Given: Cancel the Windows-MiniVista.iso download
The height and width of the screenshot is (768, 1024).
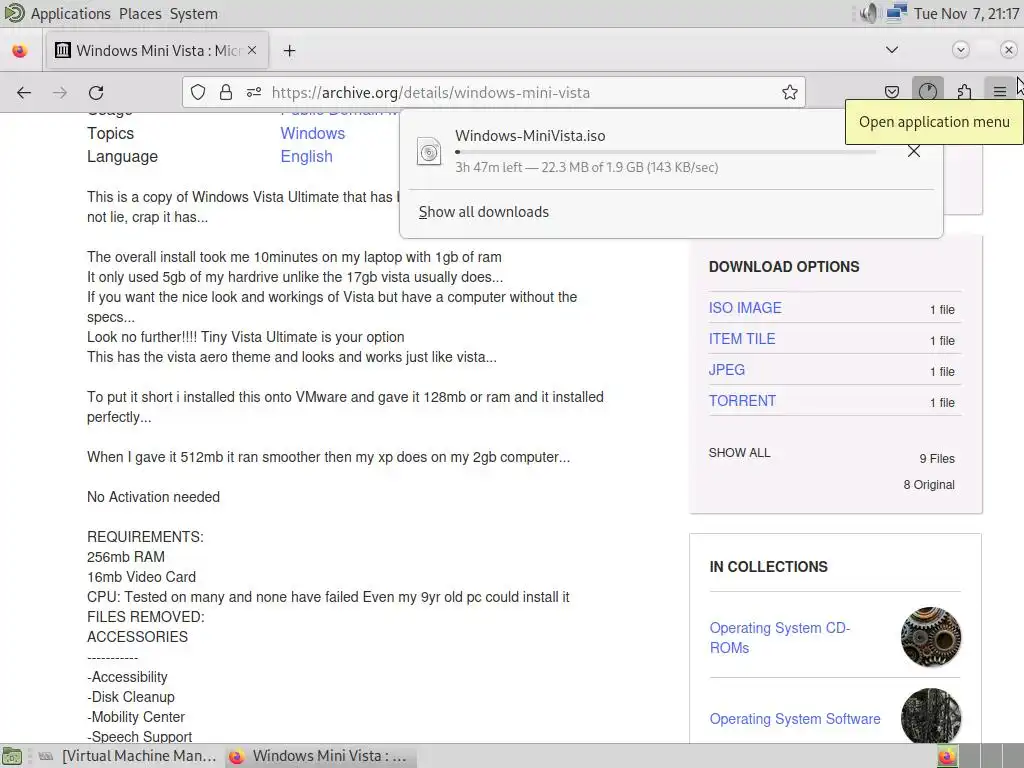Looking at the screenshot, I should pyautogui.click(x=914, y=152).
